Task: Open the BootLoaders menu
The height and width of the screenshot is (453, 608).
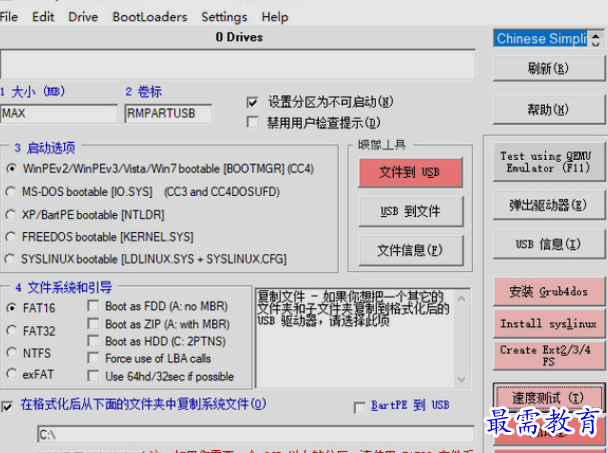Action: point(150,17)
